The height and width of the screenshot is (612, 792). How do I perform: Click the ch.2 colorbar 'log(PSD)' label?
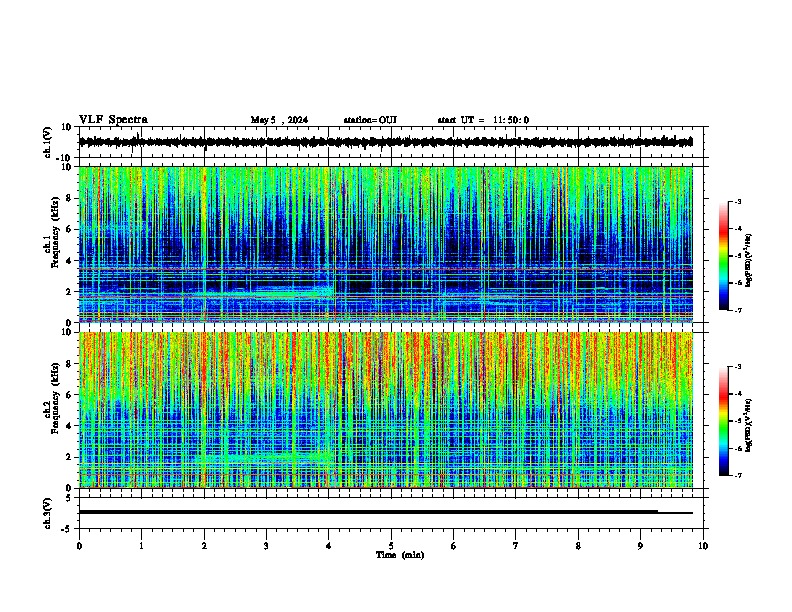(748, 425)
